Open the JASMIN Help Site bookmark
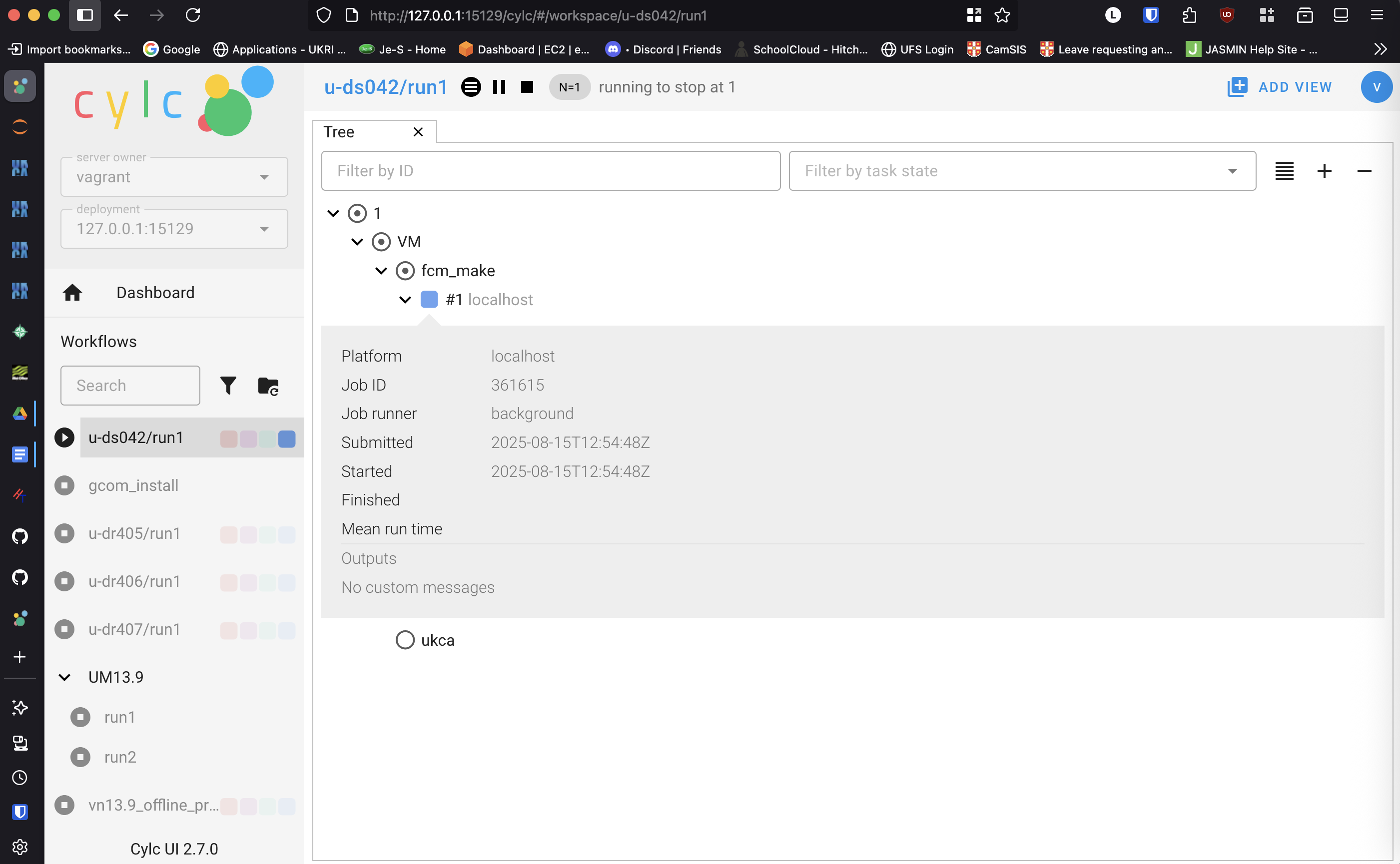The image size is (1400, 864). 1252,50
